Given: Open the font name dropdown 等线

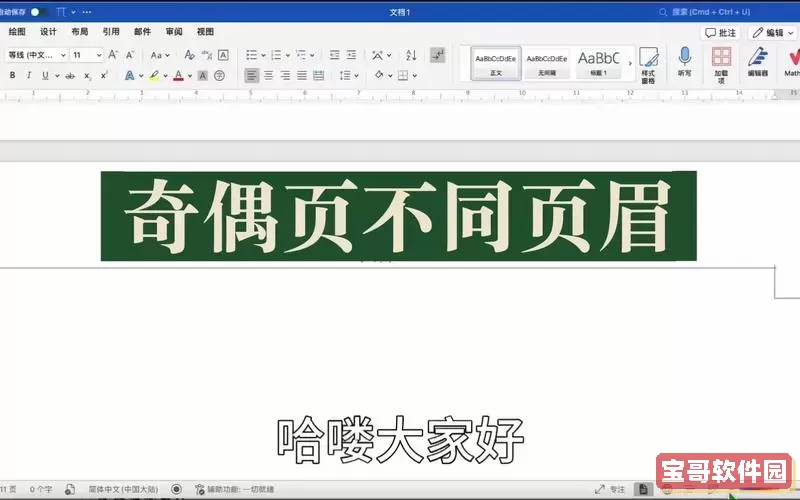Looking at the screenshot, I should click(37, 55).
